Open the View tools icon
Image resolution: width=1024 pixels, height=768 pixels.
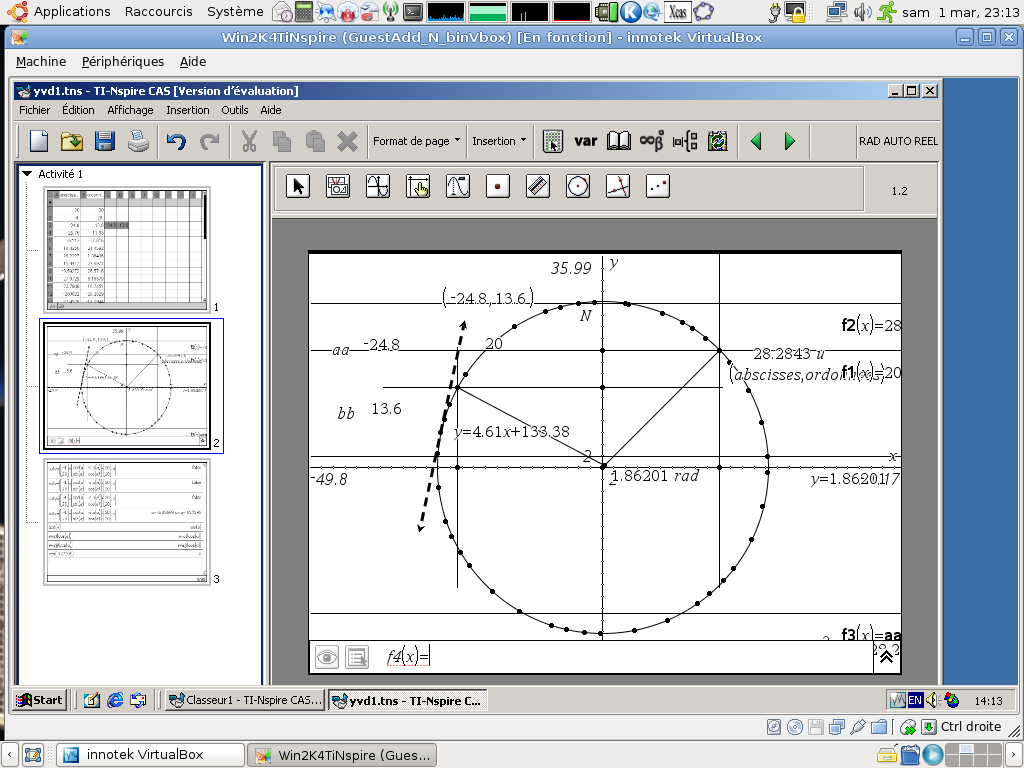pyautogui.click(x=338, y=187)
